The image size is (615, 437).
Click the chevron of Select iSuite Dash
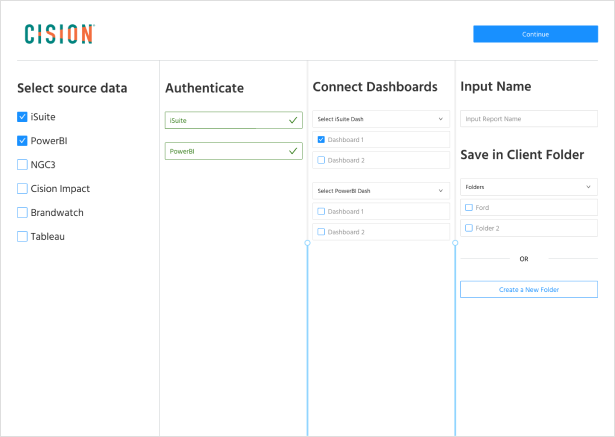(x=440, y=119)
